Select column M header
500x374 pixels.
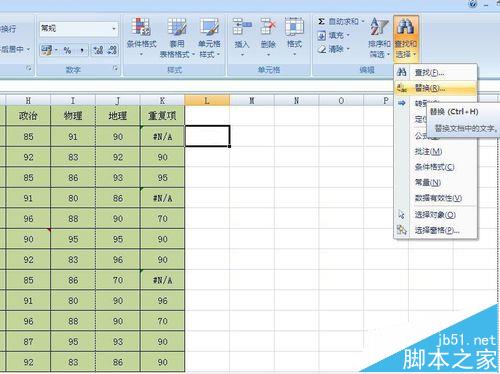point(252,100)
